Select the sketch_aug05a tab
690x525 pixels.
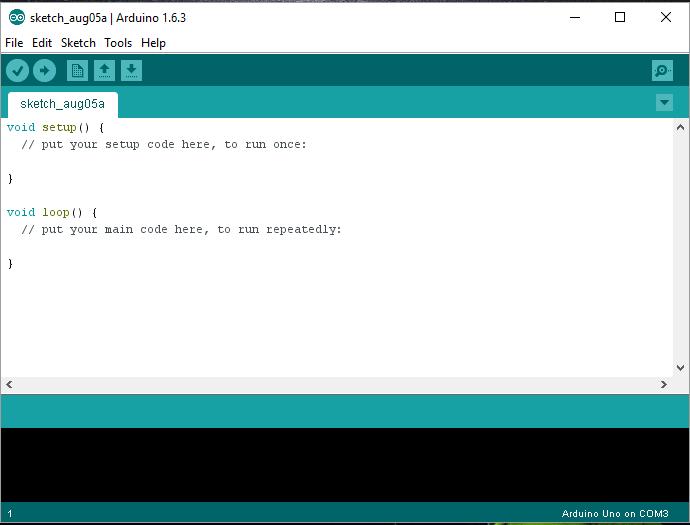[x=62, y=104]
